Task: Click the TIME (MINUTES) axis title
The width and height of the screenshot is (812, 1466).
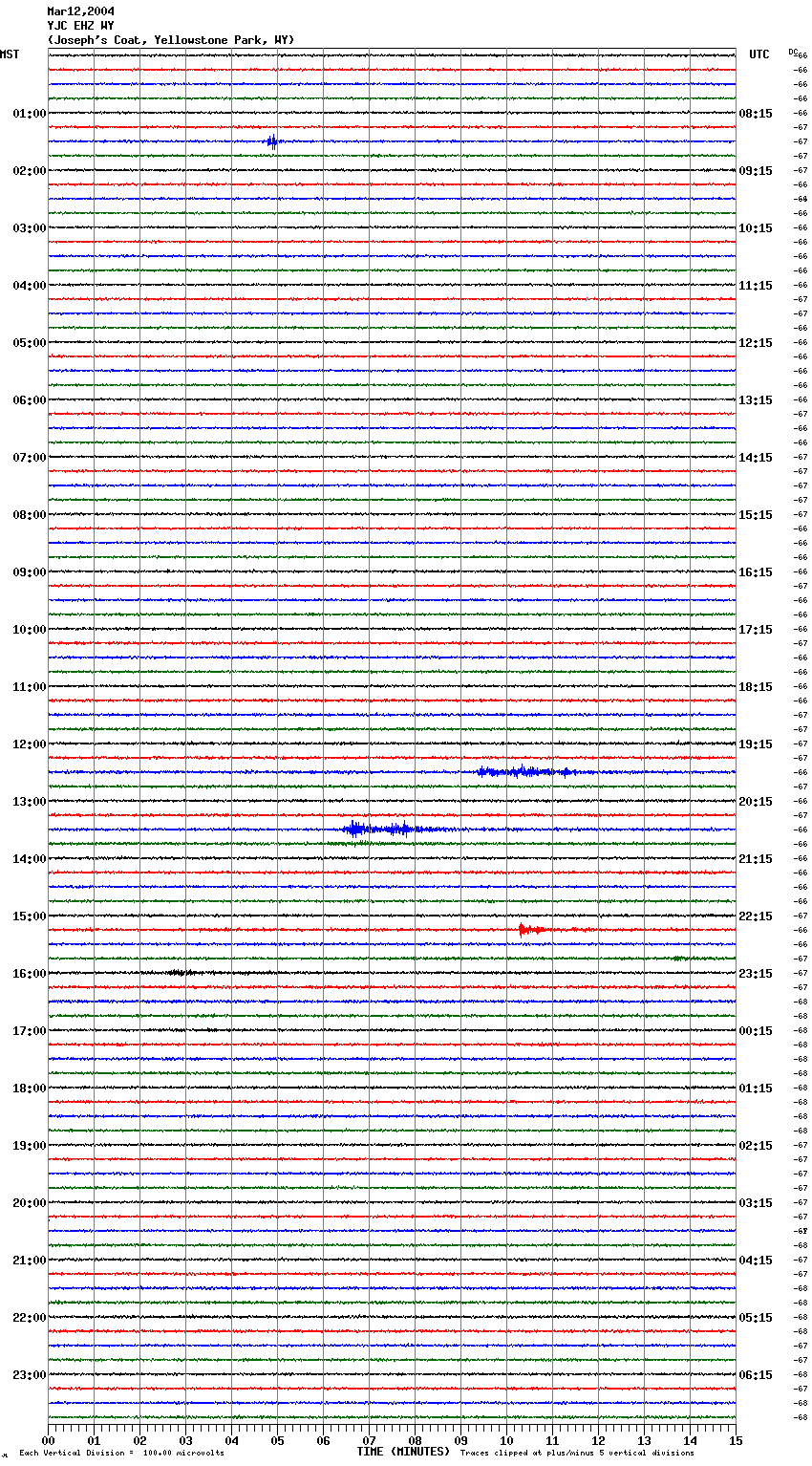Action: 403,1452
